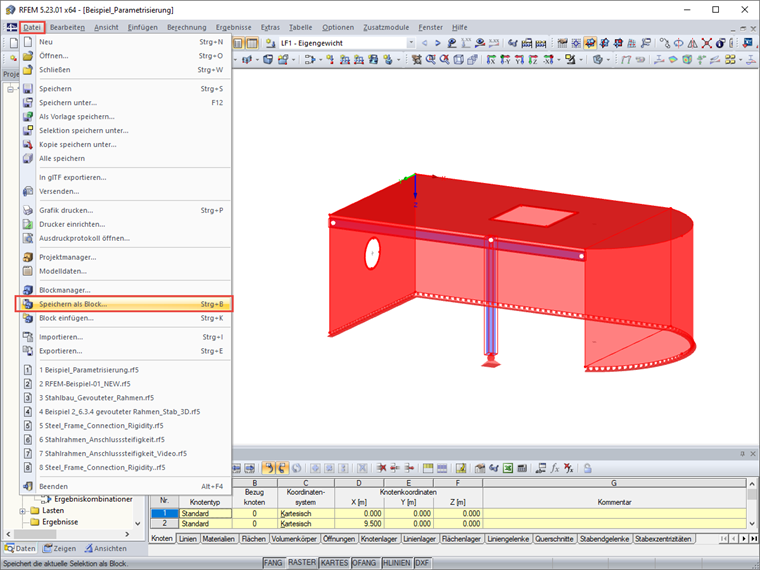Click the view in X direction icon

[x=491, y=60]
